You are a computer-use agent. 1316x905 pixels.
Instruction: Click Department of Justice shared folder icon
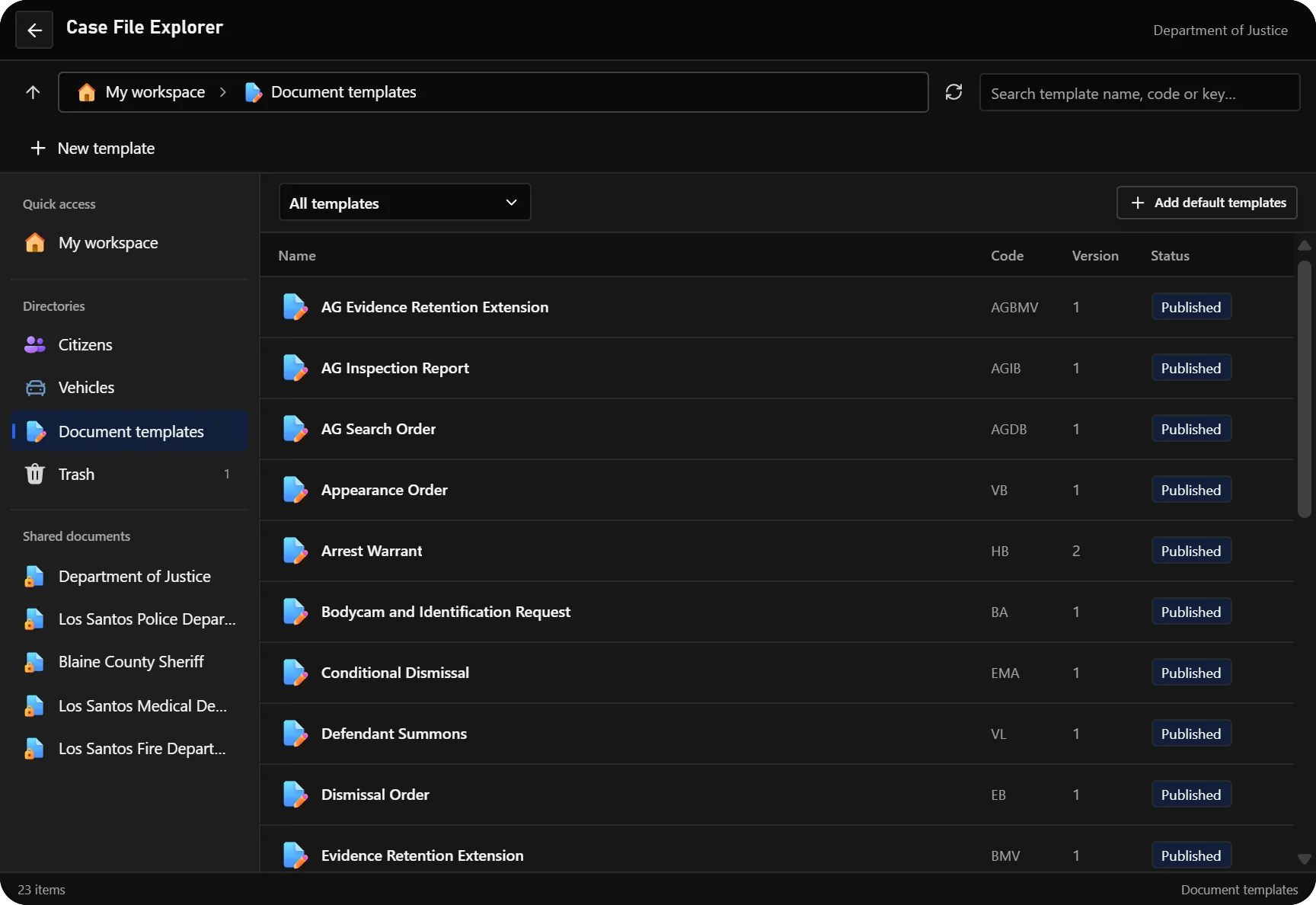[x=34, y=577]
